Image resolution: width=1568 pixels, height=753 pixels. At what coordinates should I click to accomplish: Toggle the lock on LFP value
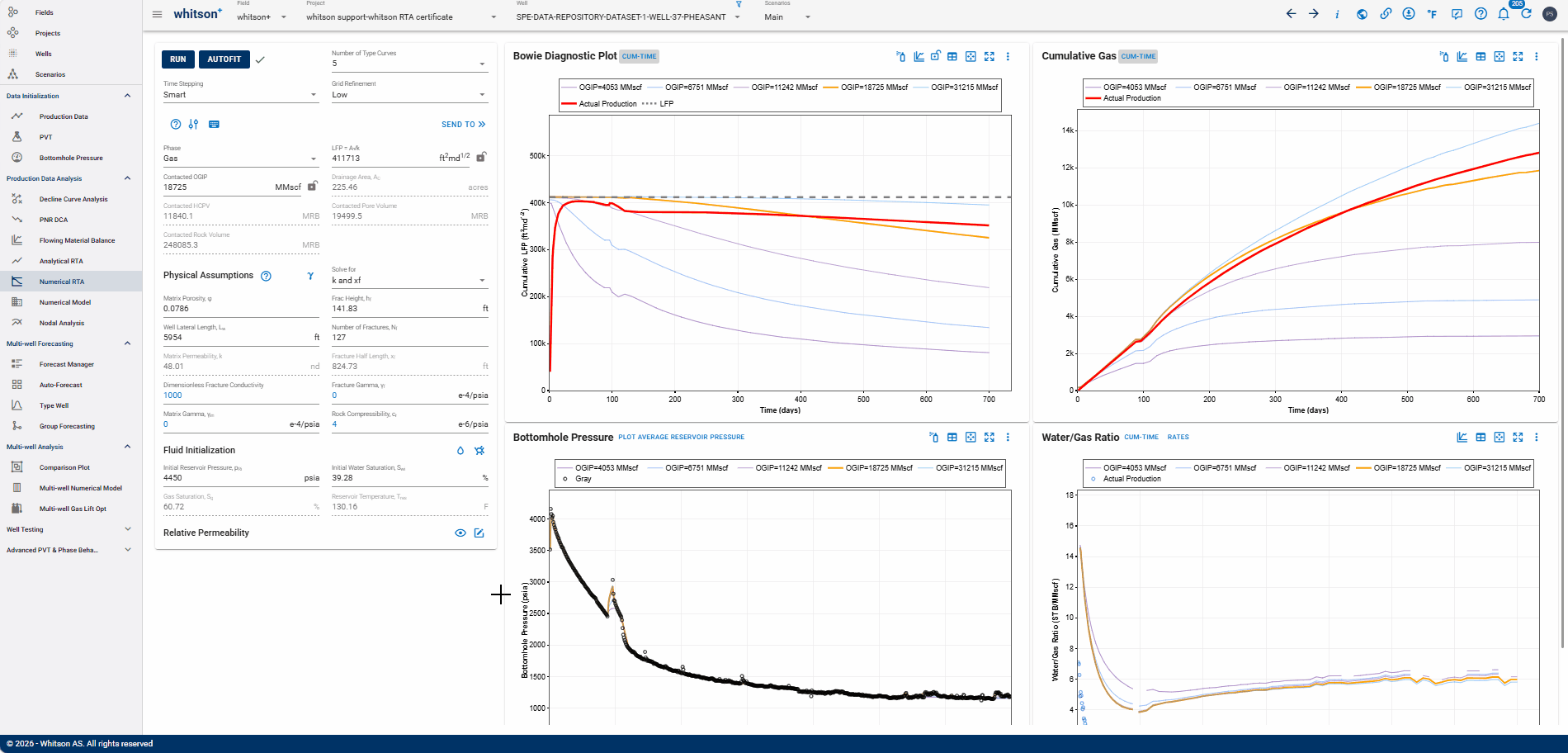click(481, 156)
